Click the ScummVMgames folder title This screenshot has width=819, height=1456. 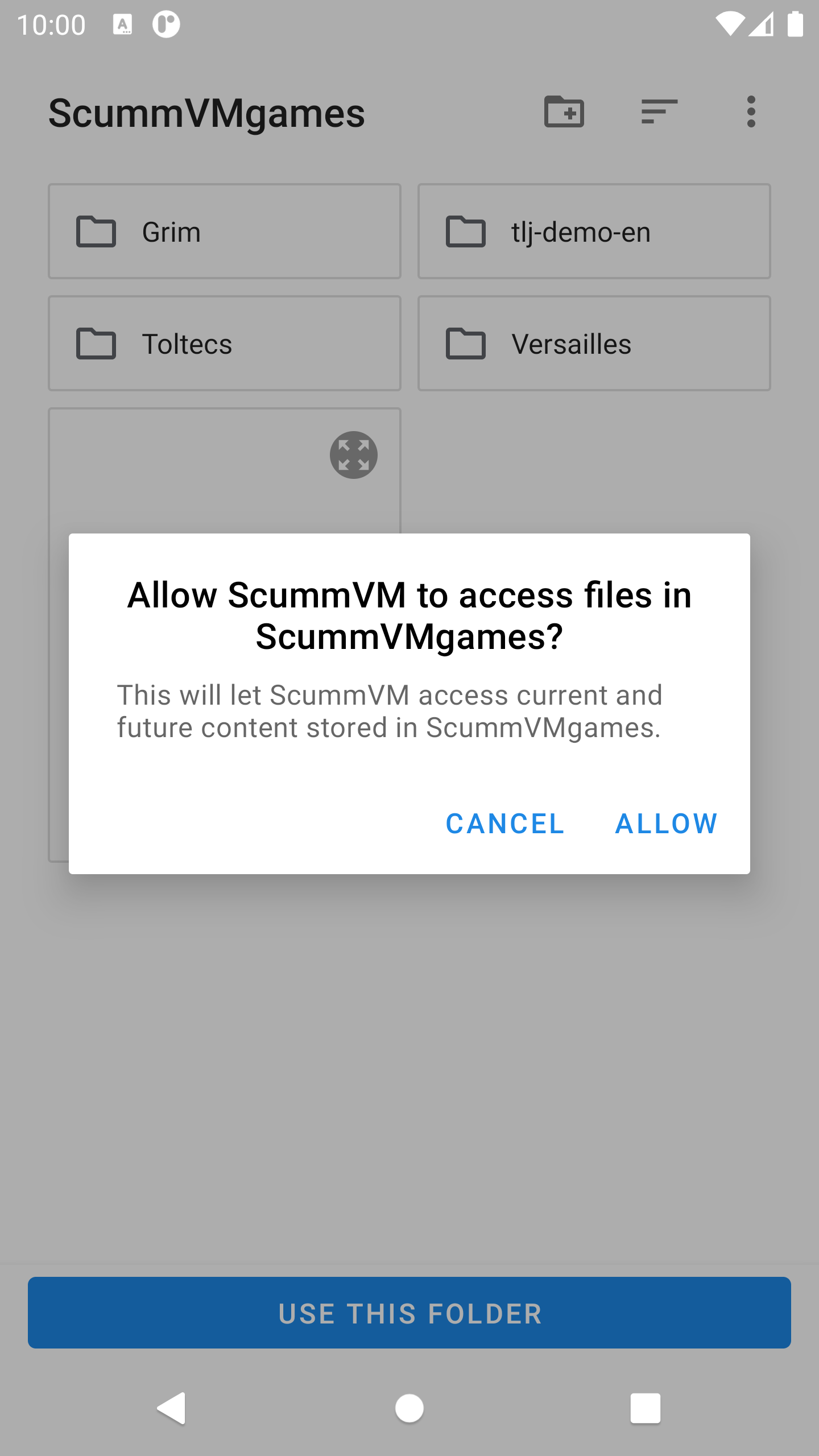click(206, 113)
